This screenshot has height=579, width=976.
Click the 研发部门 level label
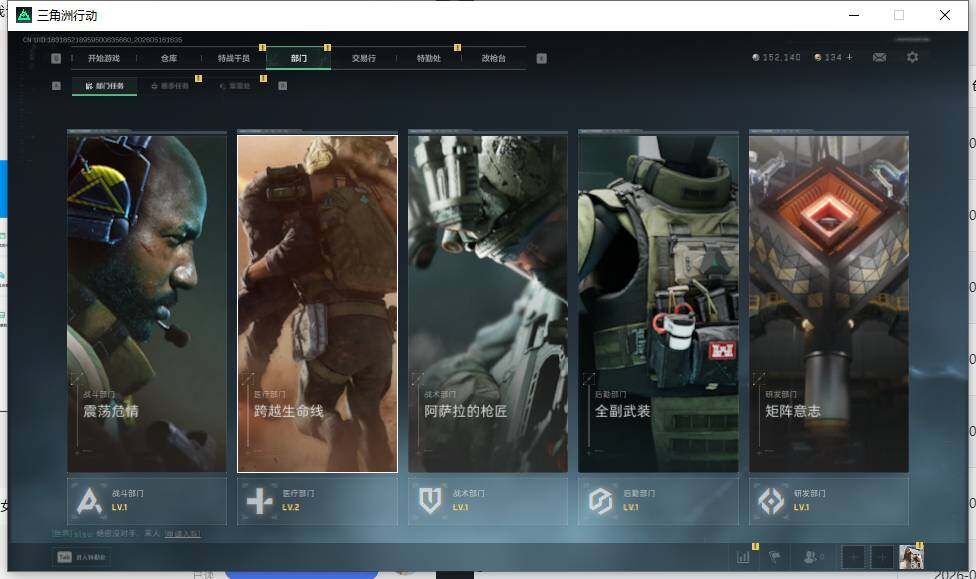click(x=802, y=507)
